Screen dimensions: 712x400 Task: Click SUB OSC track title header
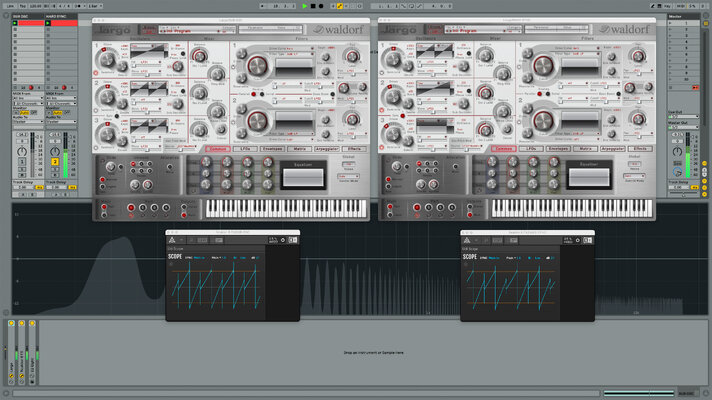(x=28, y=16)
